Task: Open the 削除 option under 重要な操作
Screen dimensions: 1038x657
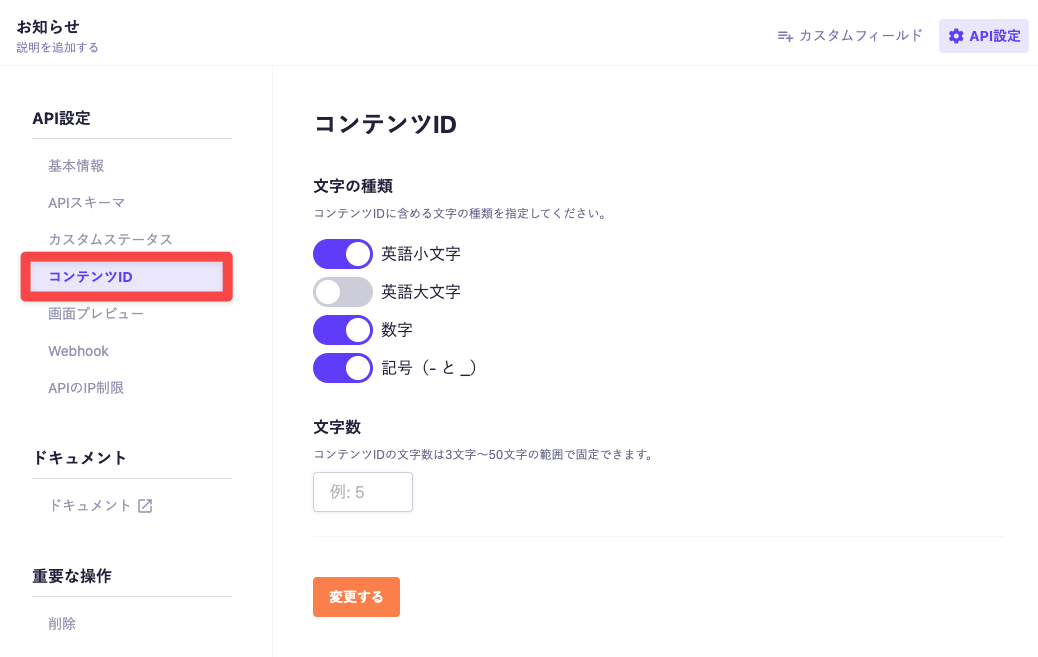Action: pyautogui.click(x=63, y=623)
